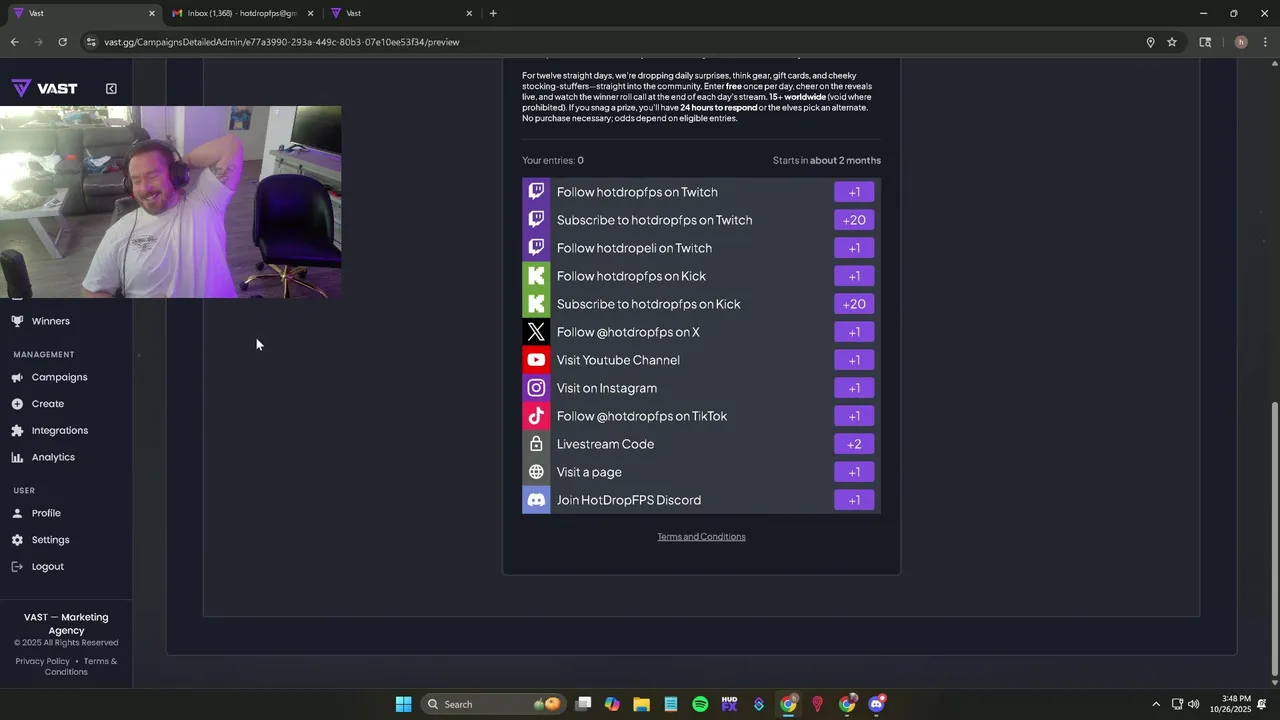Click the Instagram icon in entries list

pyautogui.click(x=536, y=388)
